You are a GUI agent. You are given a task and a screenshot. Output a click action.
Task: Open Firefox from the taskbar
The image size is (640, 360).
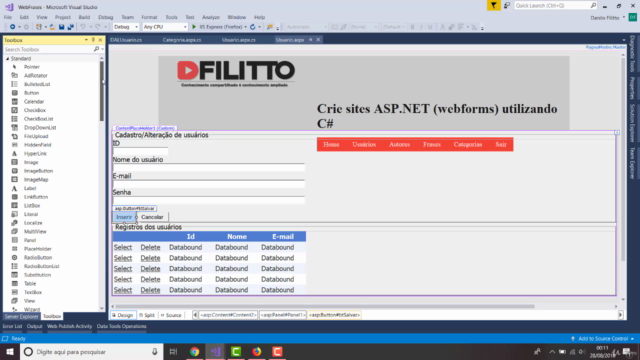[256, 351]
